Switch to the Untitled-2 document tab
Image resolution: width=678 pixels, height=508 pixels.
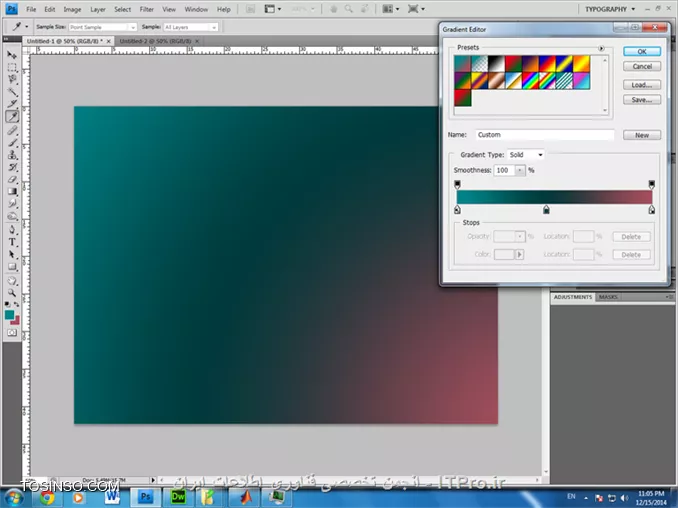(x=155, y=41)
